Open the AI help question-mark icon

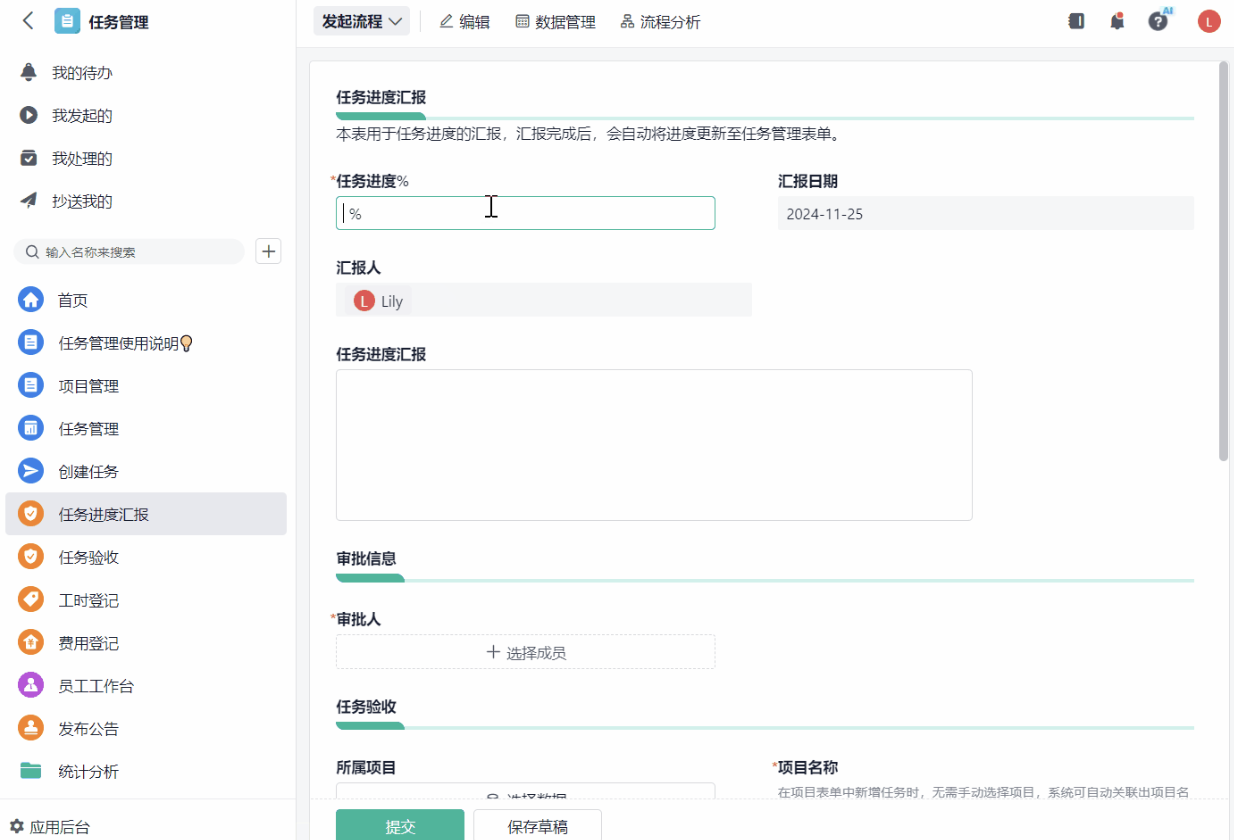pyautogui.click(x=1158, y=21)
